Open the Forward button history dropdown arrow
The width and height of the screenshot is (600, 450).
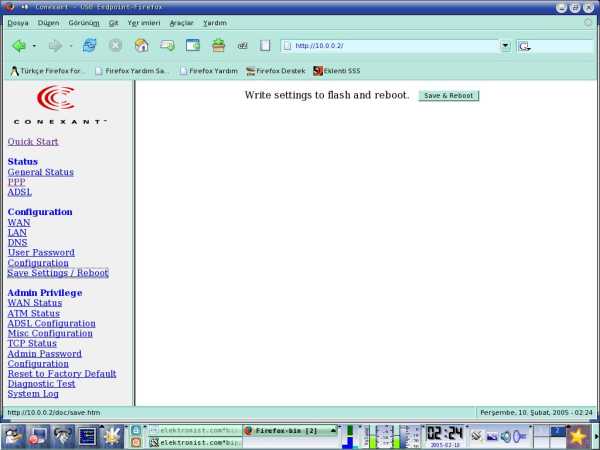click(70, 46)
